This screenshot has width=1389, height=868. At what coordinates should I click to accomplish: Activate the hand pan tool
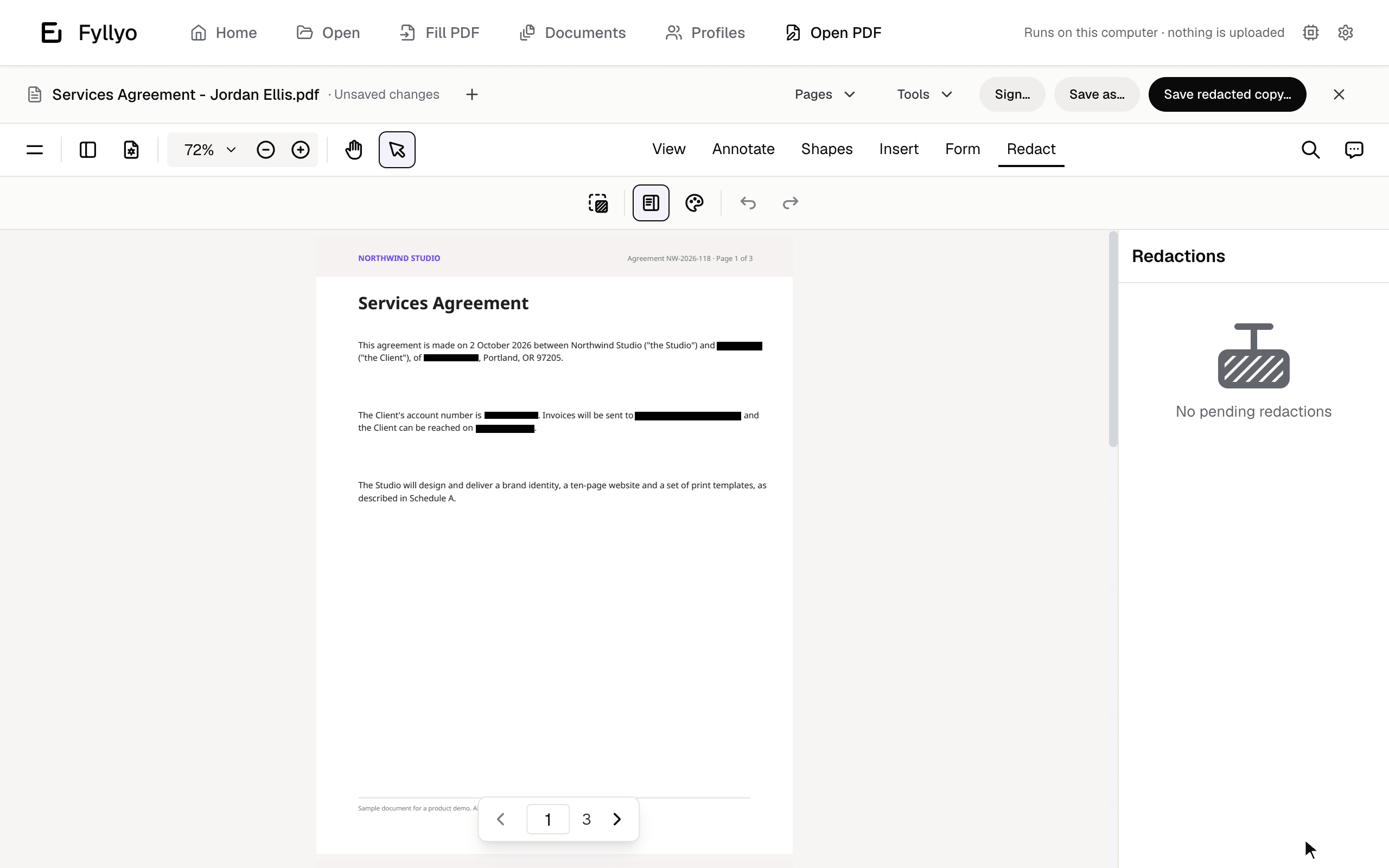pyautogui.click(x=354, y=150)
